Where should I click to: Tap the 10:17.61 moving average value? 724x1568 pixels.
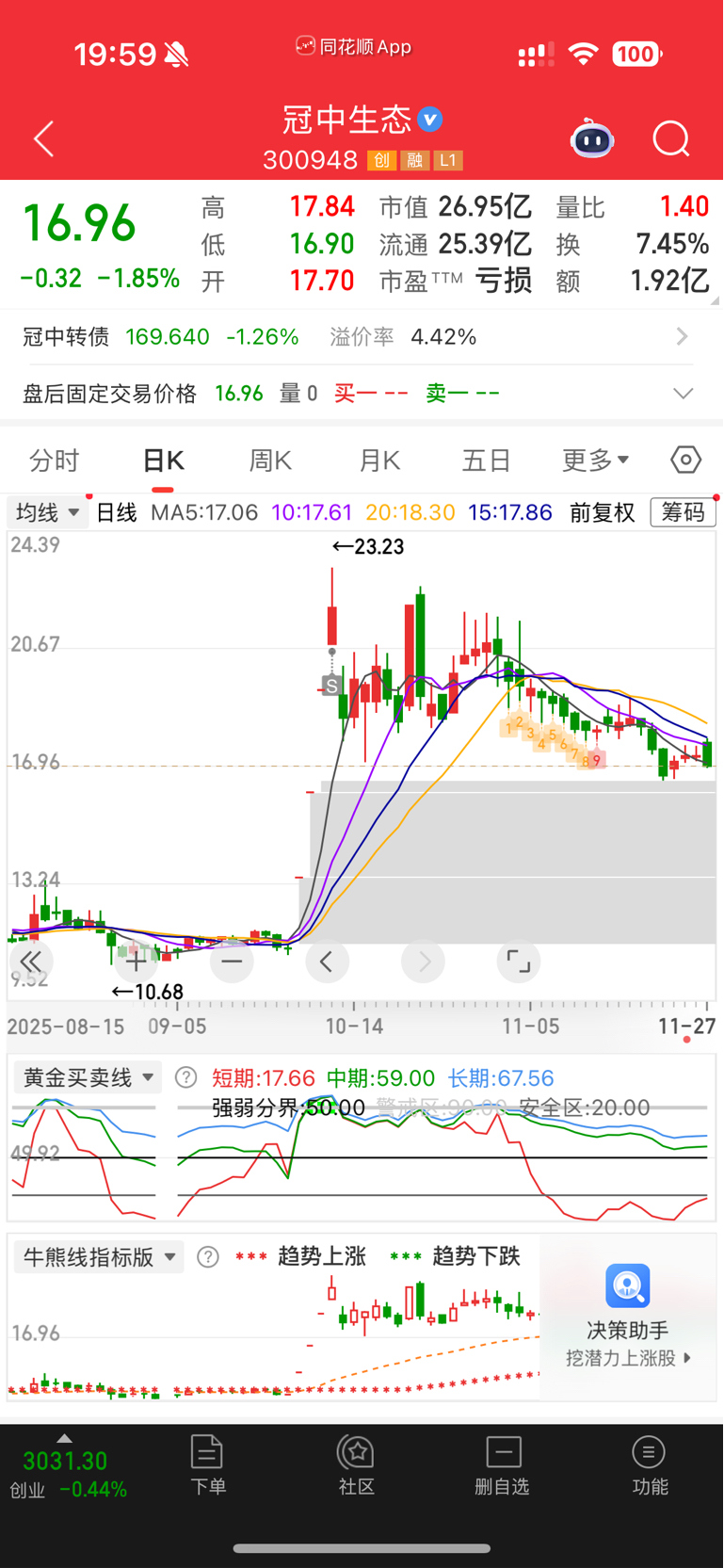(x=312, y=512)
